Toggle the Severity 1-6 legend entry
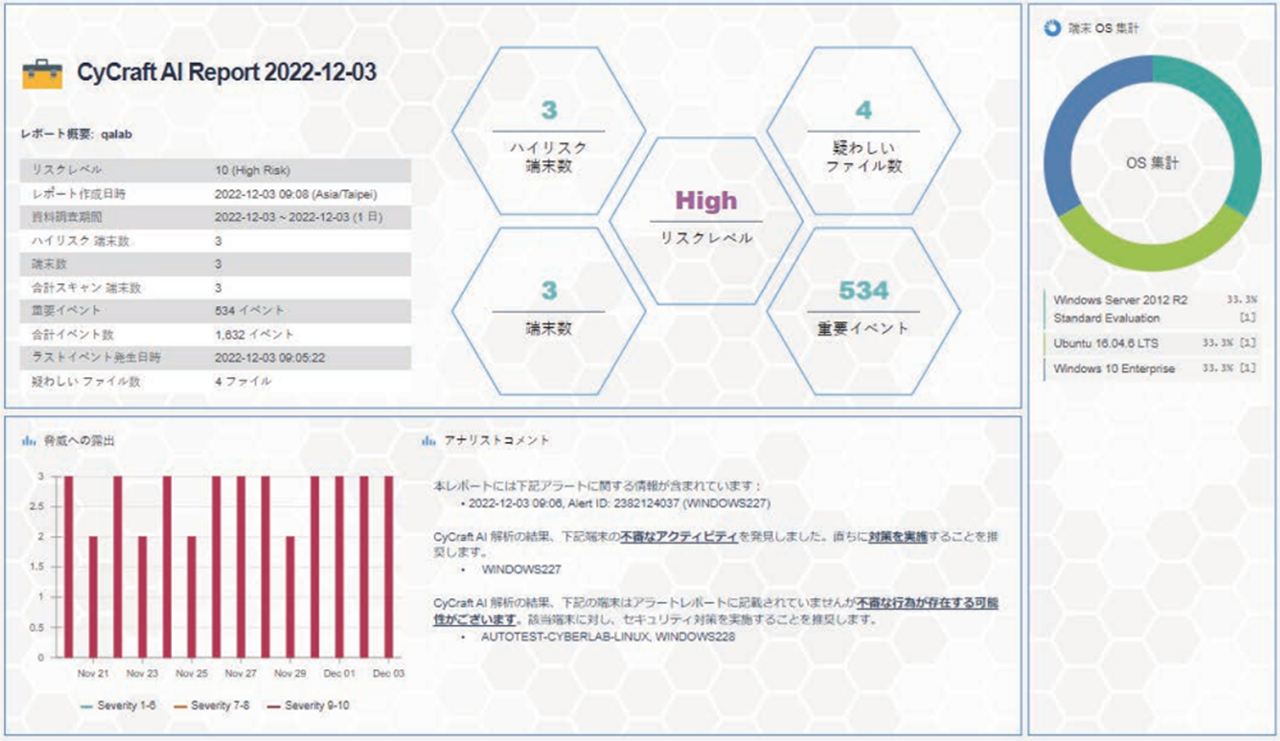Screen dimensions: 1280x741 [x=118, y=706]
